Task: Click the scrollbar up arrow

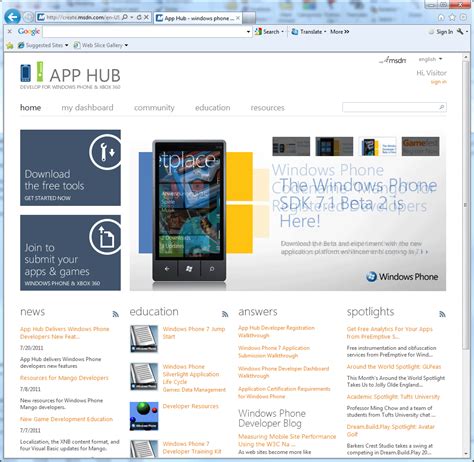Action: [x=466, y=58]
